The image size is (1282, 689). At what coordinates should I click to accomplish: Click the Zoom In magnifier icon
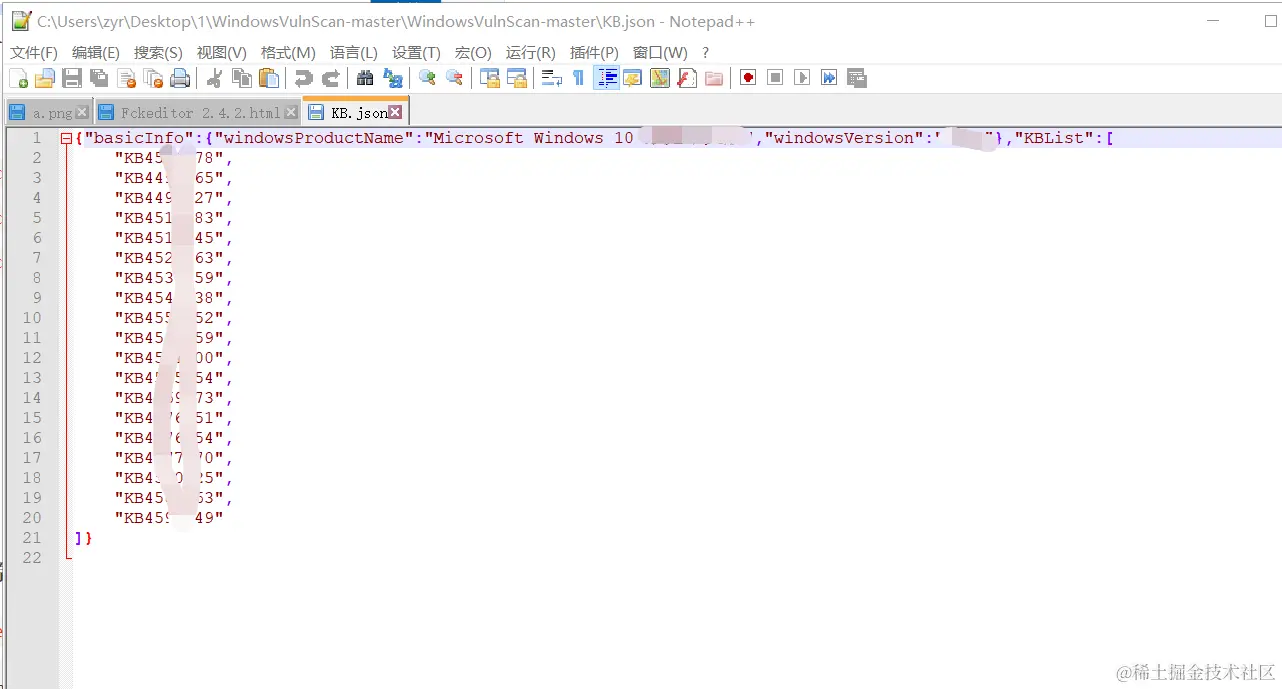click(x=428, y=78)
